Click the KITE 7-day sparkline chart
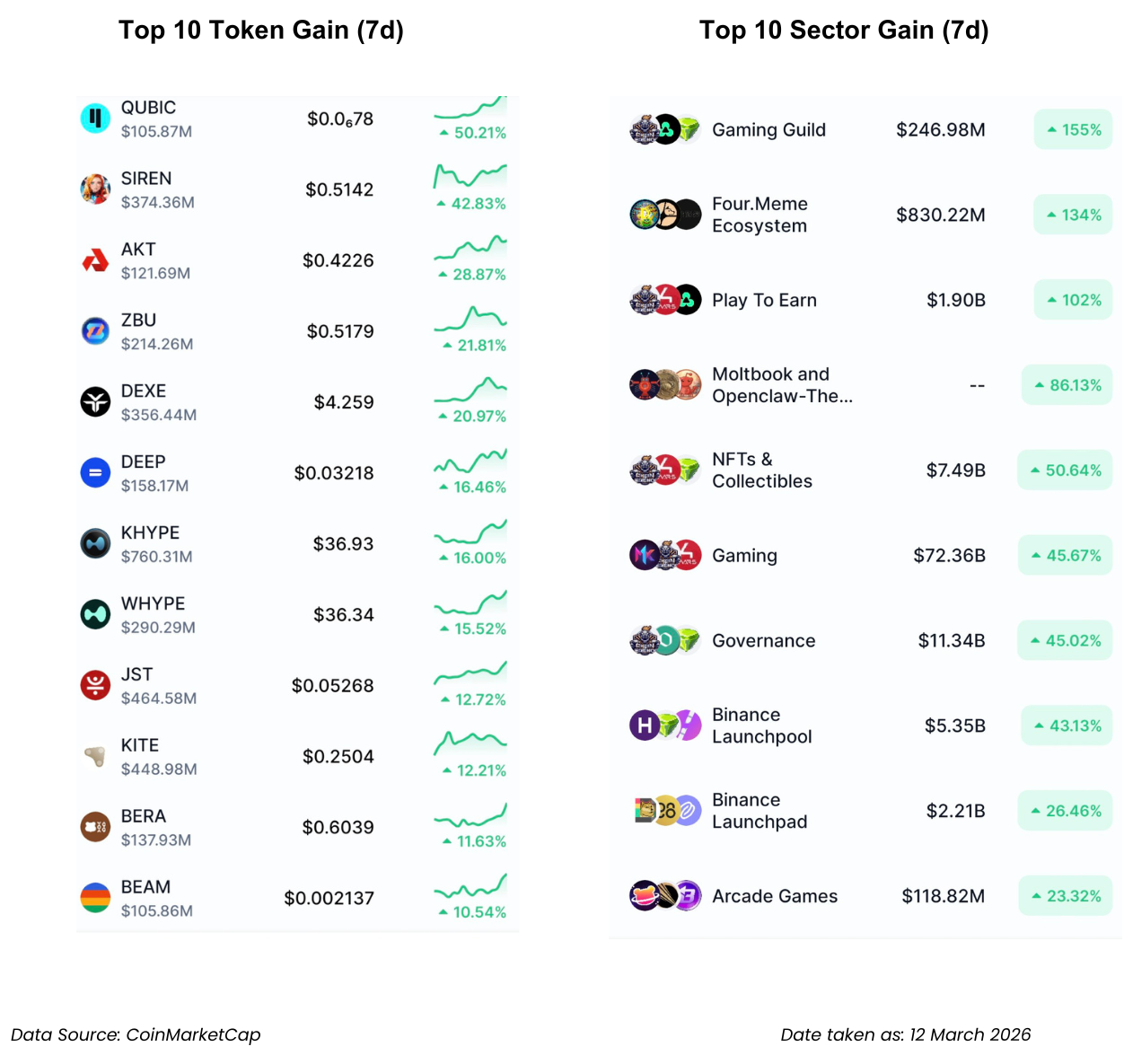Viewport: 1124px width, 1064px height. [470, 743]
